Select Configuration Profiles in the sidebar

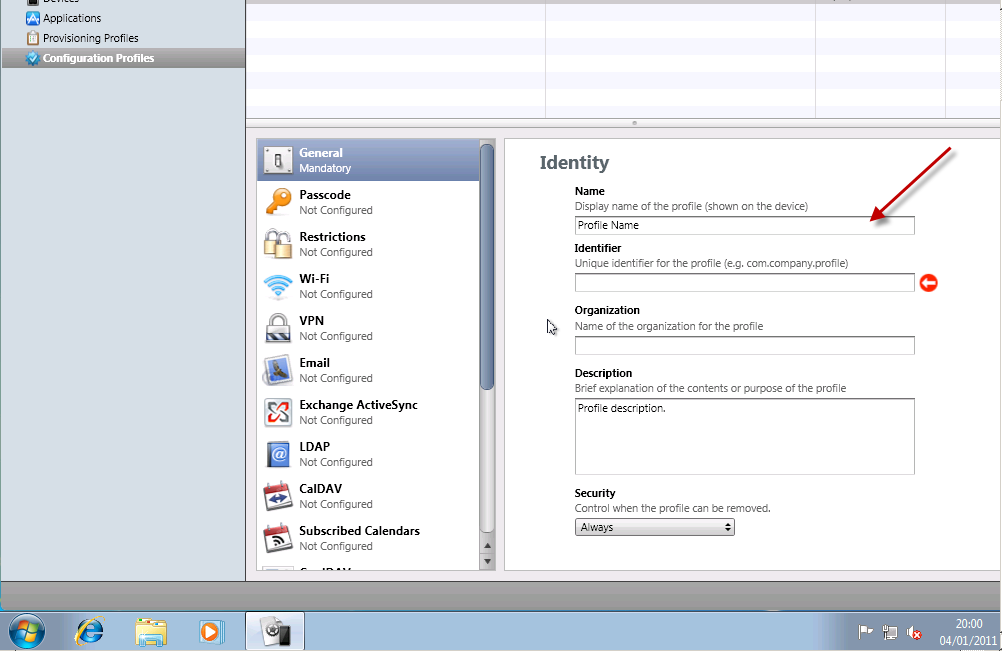[98, 58]
